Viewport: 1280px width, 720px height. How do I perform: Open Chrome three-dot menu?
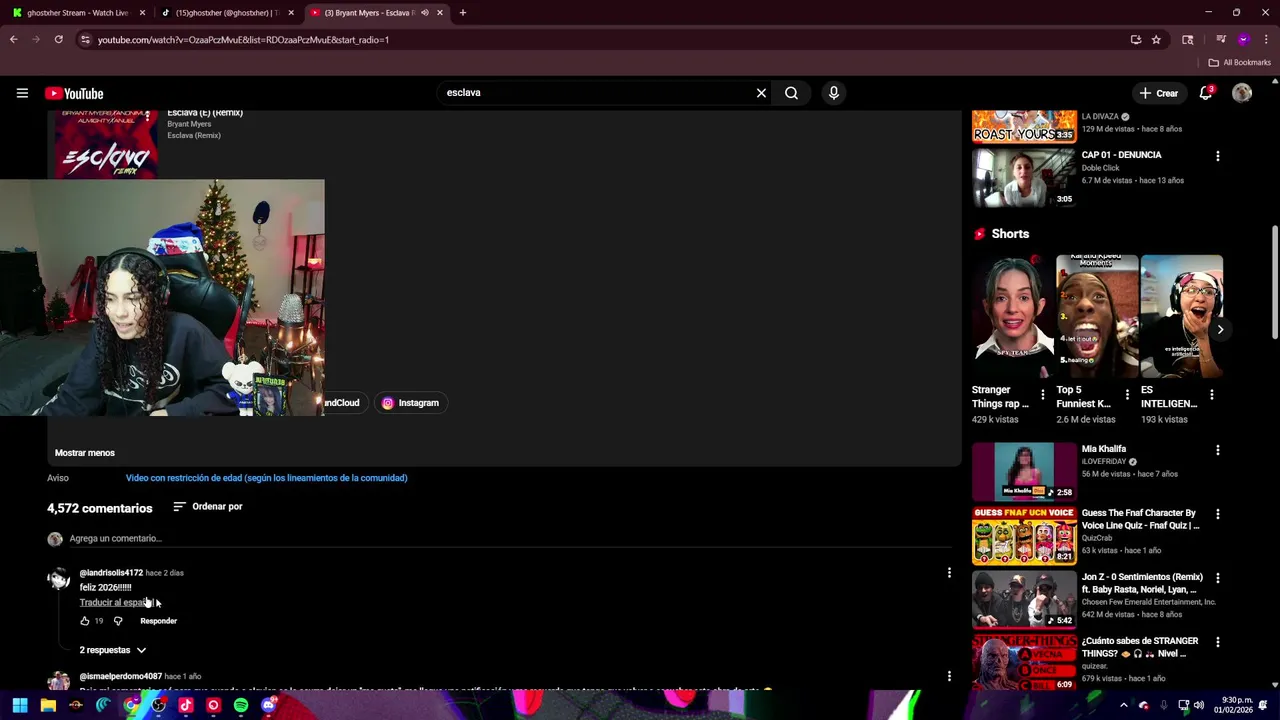pyautogui.click(x=1267, y=40)
